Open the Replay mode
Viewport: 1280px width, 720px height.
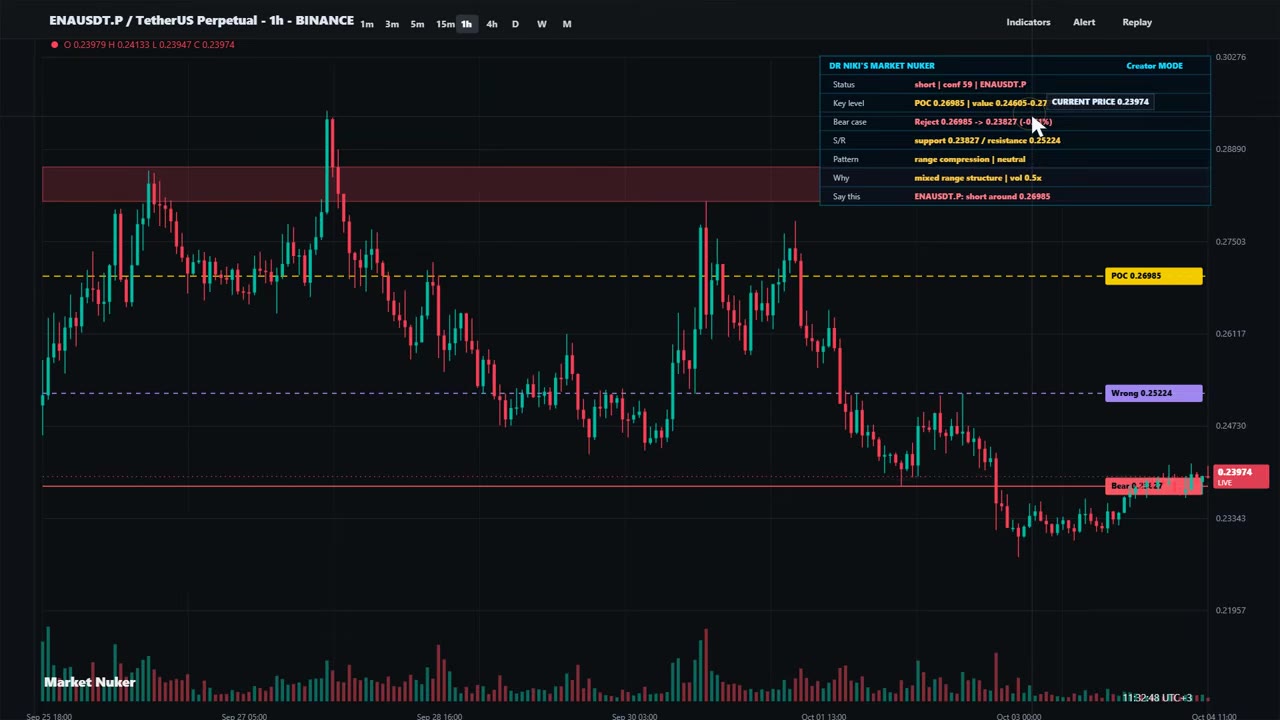[1137, 22]
